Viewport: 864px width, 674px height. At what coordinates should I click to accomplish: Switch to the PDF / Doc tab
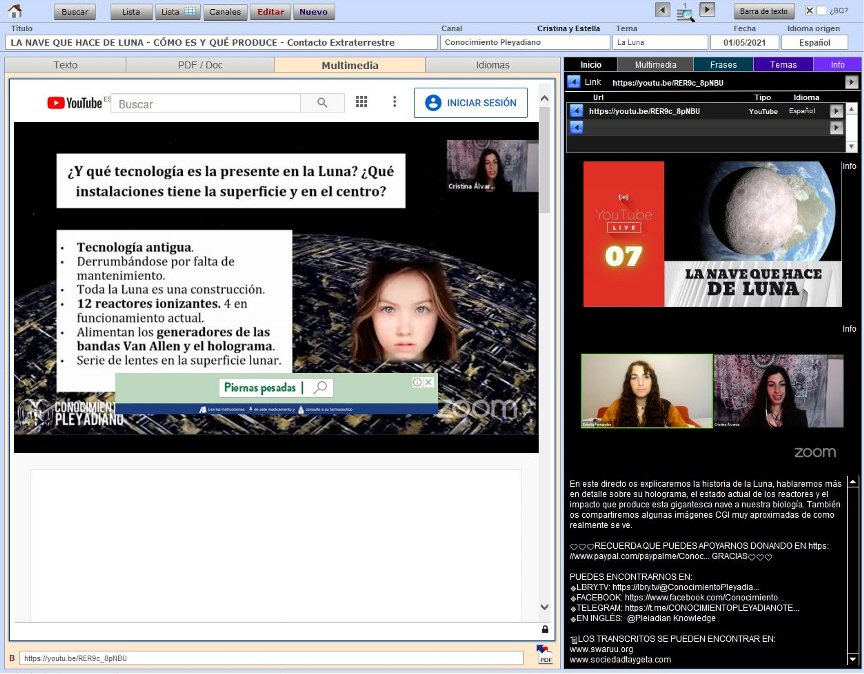pos(200,65)
